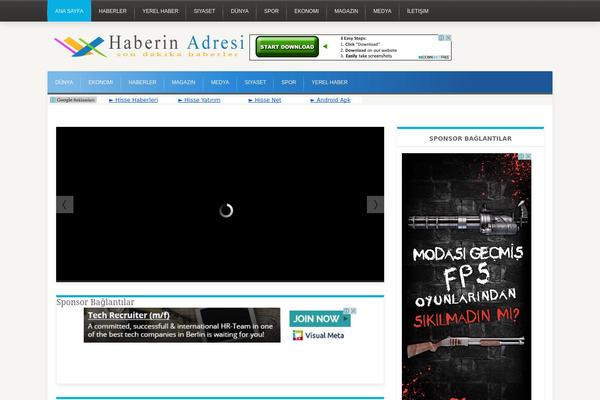The height and width of the screenshot is (400, 600).
Task: Open the İLETİŞİM menu item
Action: (417, 11)
